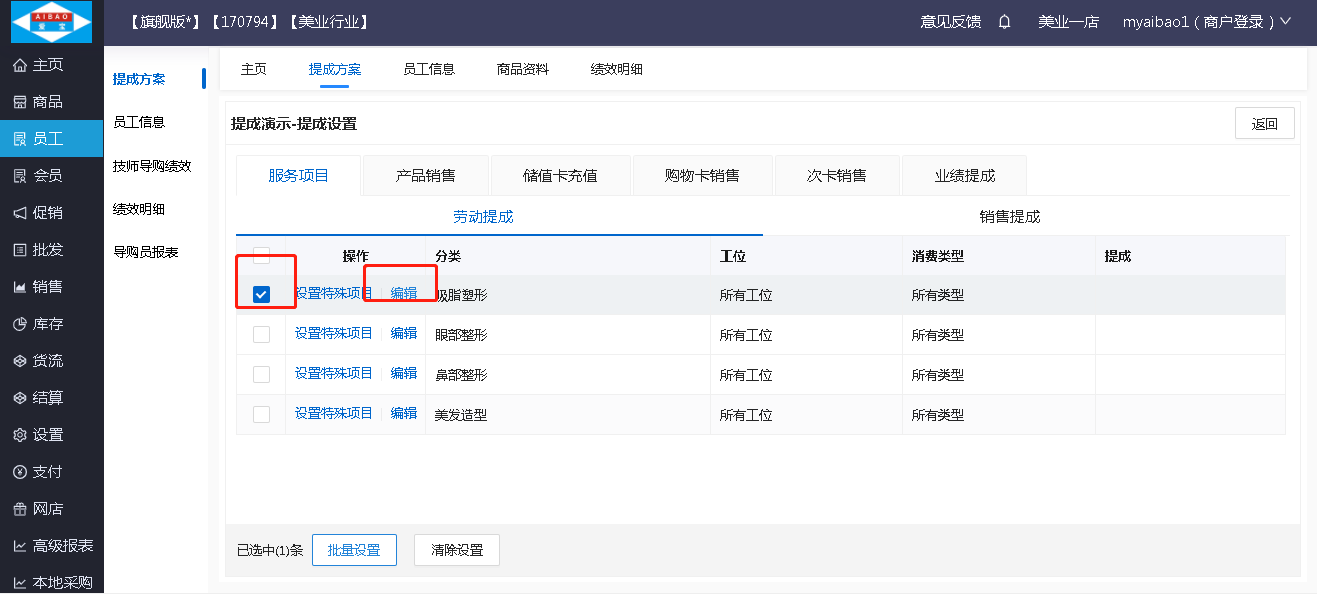This screenshot has height=594, width=1317.
Task: Open the top 商品资料 tab
Action: coord(523,69)
